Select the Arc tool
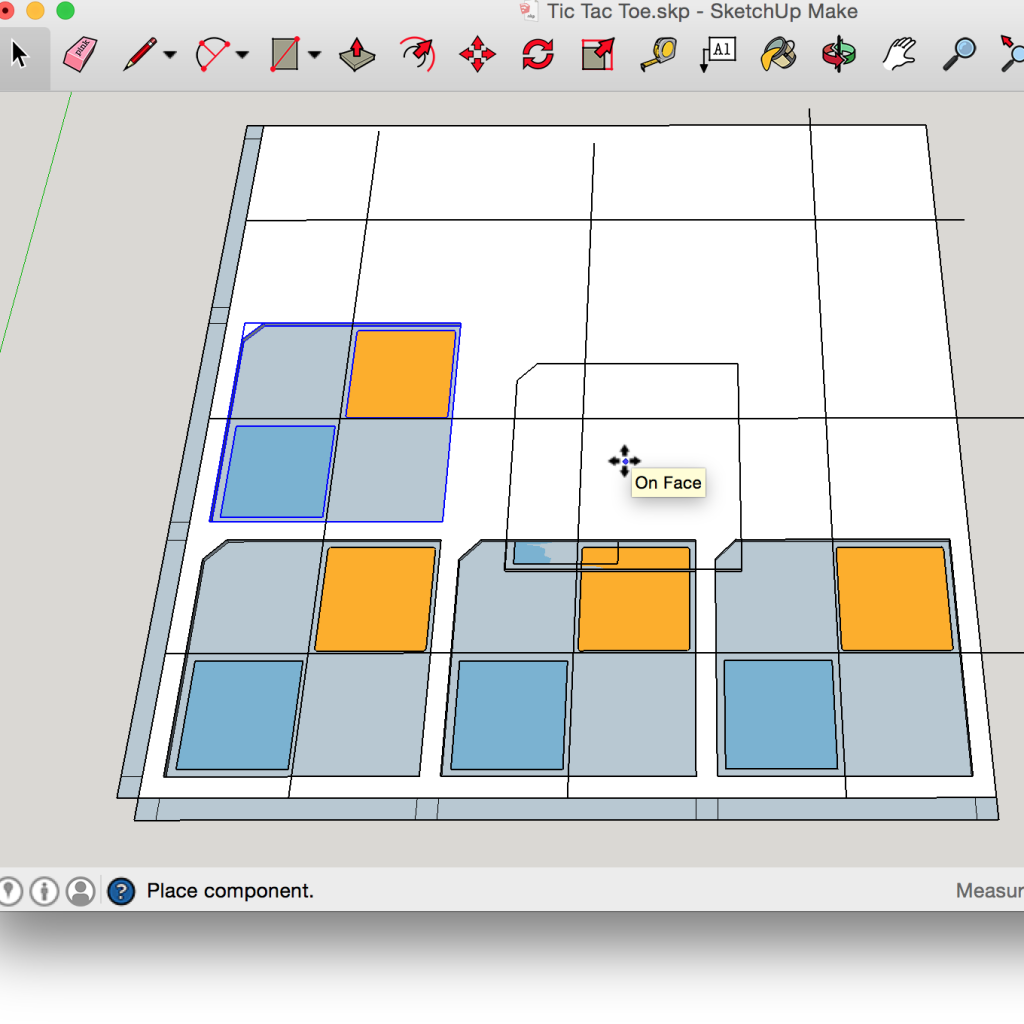The image size is (1024, 1024). pos(212,54)
